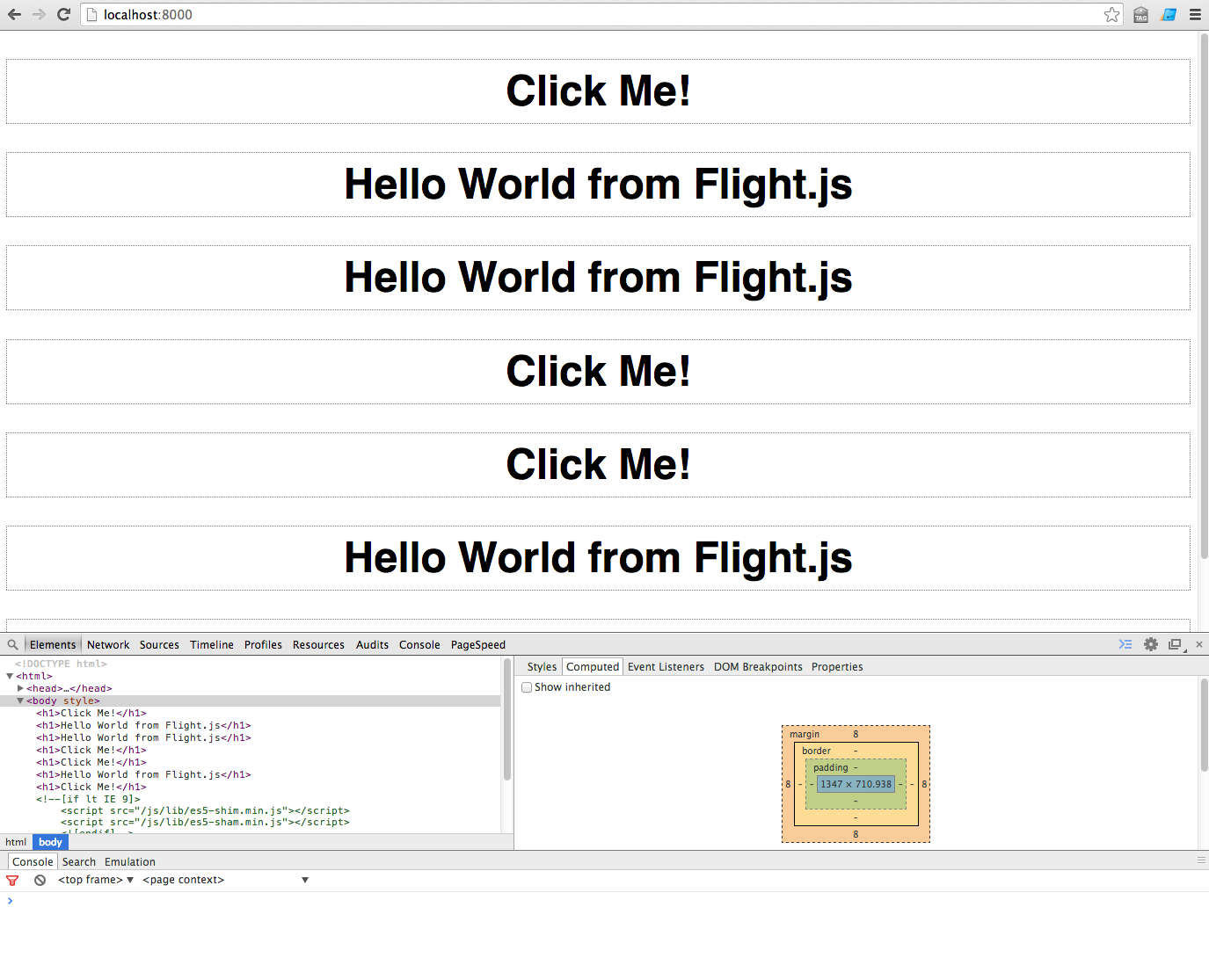Switch to the Timeline tab
Image resolution: width=1209 pixels, height=980 pixels.
pos(212,644)
